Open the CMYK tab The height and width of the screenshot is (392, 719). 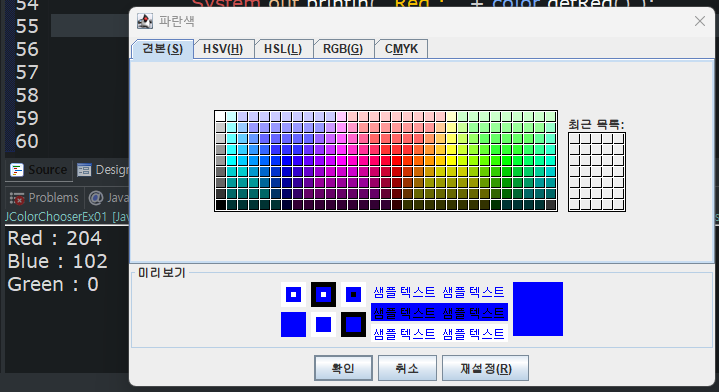[x=401, y=49]
